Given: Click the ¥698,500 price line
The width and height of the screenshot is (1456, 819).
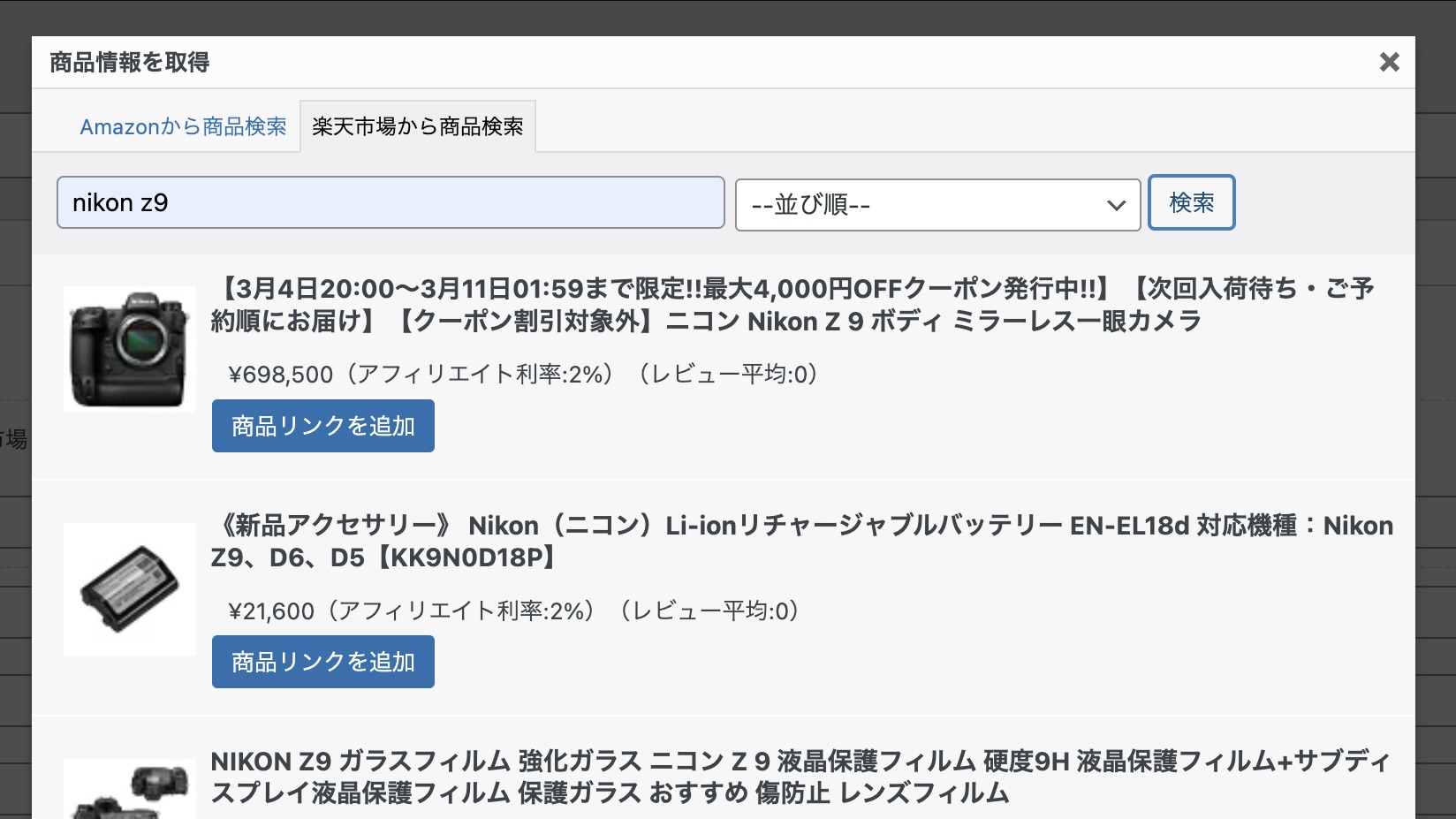Looking at the screenshot, I should point(524,375).
